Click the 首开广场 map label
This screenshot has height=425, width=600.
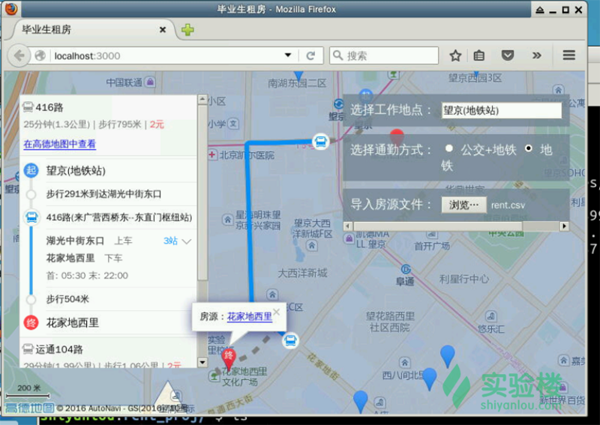[432, 246]
